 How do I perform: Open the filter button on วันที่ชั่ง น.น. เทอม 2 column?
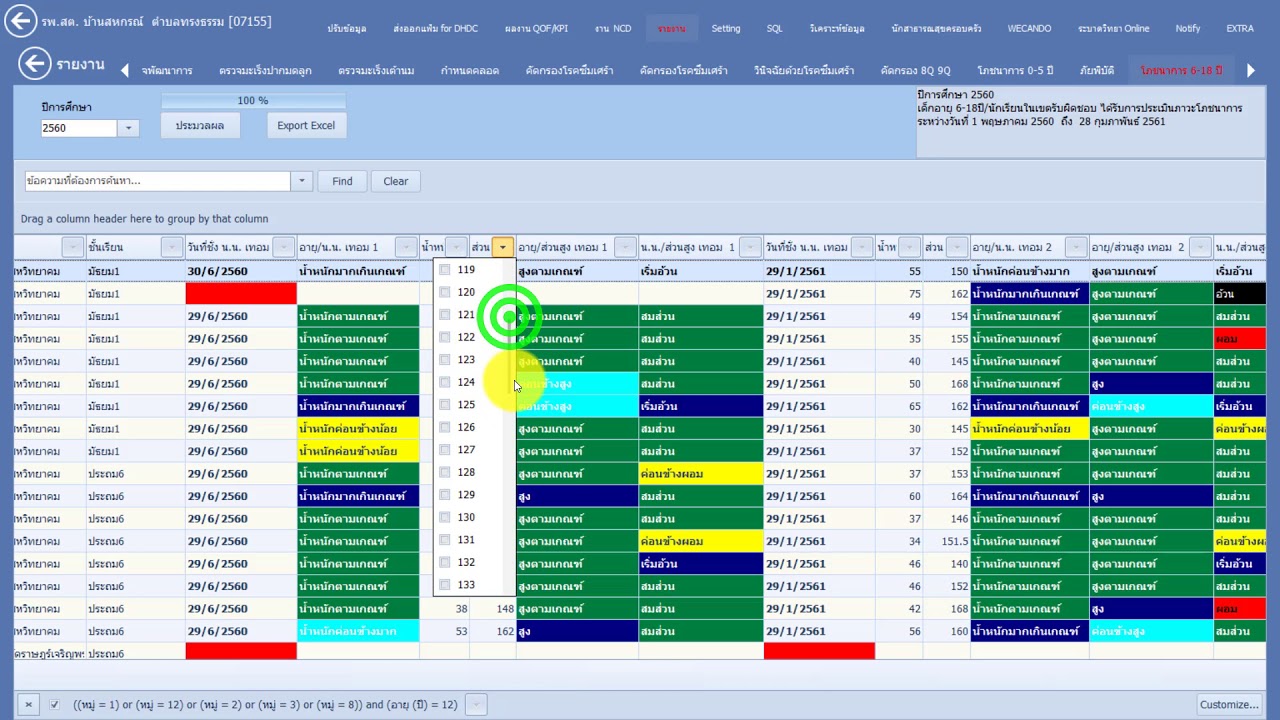[x=862, y=247]
